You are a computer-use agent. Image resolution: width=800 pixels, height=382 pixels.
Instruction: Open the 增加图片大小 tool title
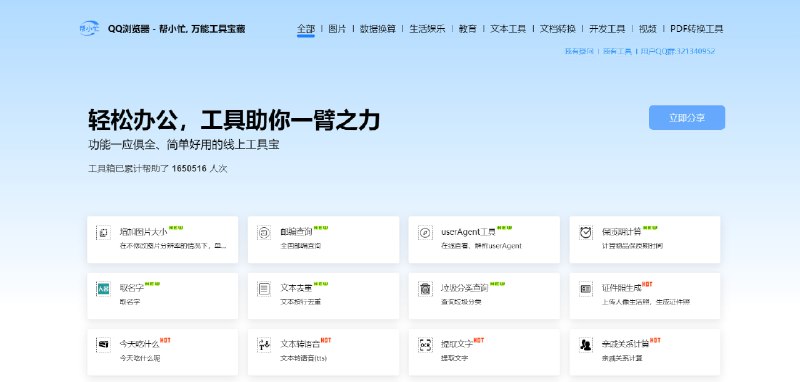(143, 232)
